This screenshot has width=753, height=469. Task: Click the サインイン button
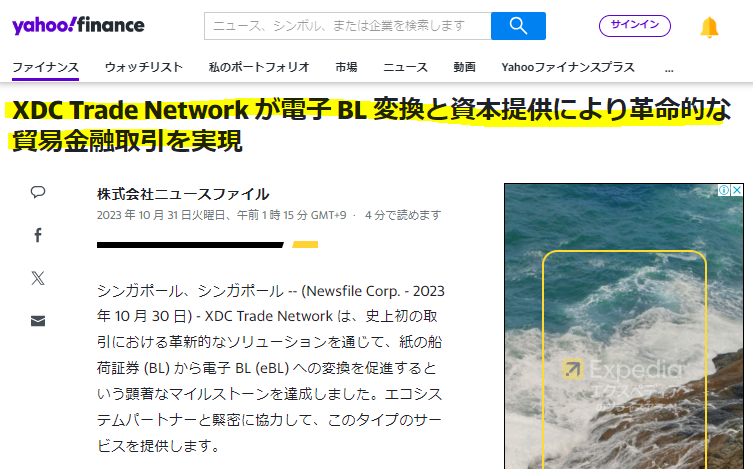[x=635, y=26]
